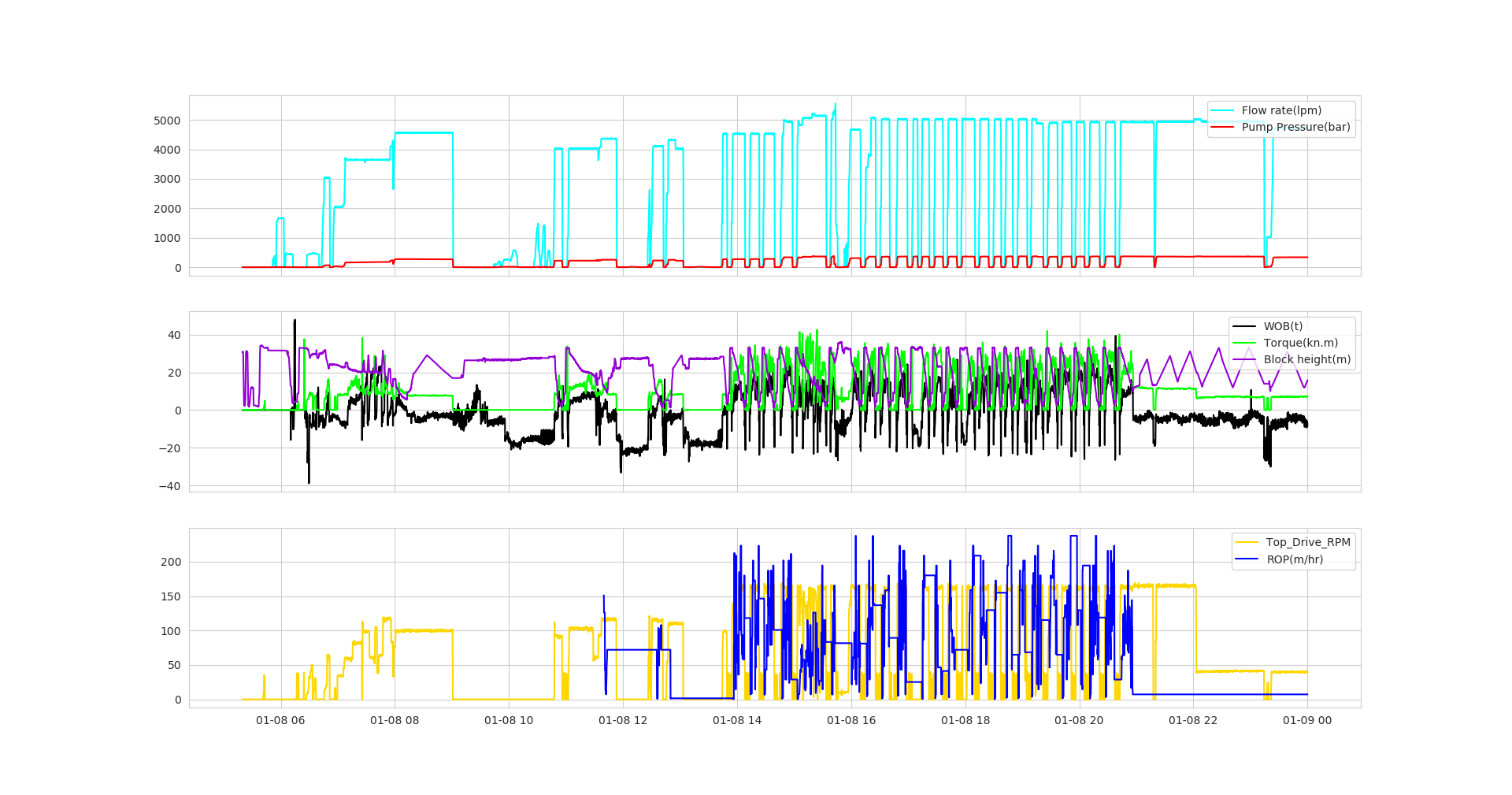Viewport: 1512px width, 795px height.
Task: Click the 40 y-axis label in middle chart
Action: coord(174,335)
